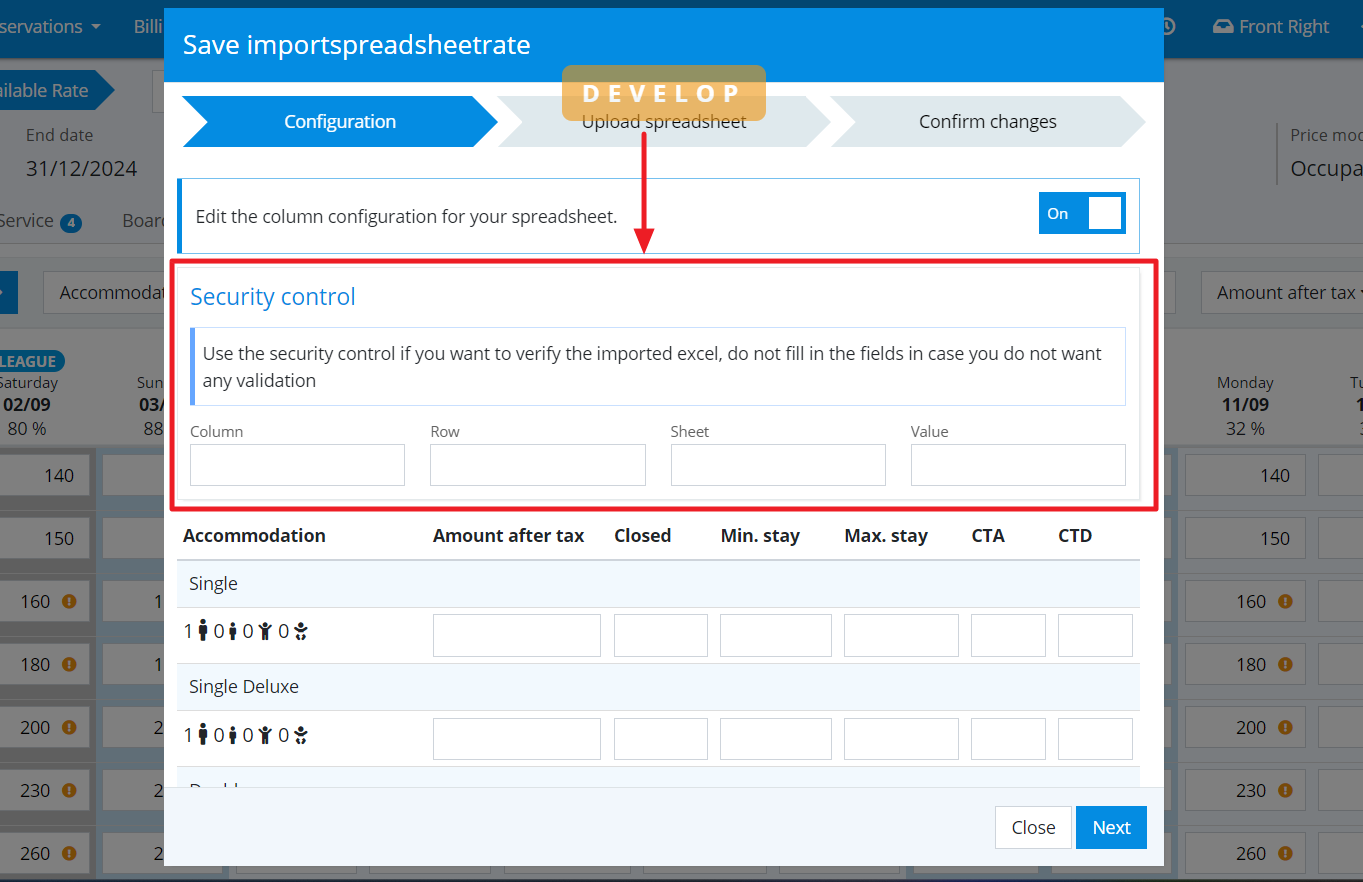Click Single's Amount after tax field
The height and width of the screenshot is (882, 1363).
516,636
